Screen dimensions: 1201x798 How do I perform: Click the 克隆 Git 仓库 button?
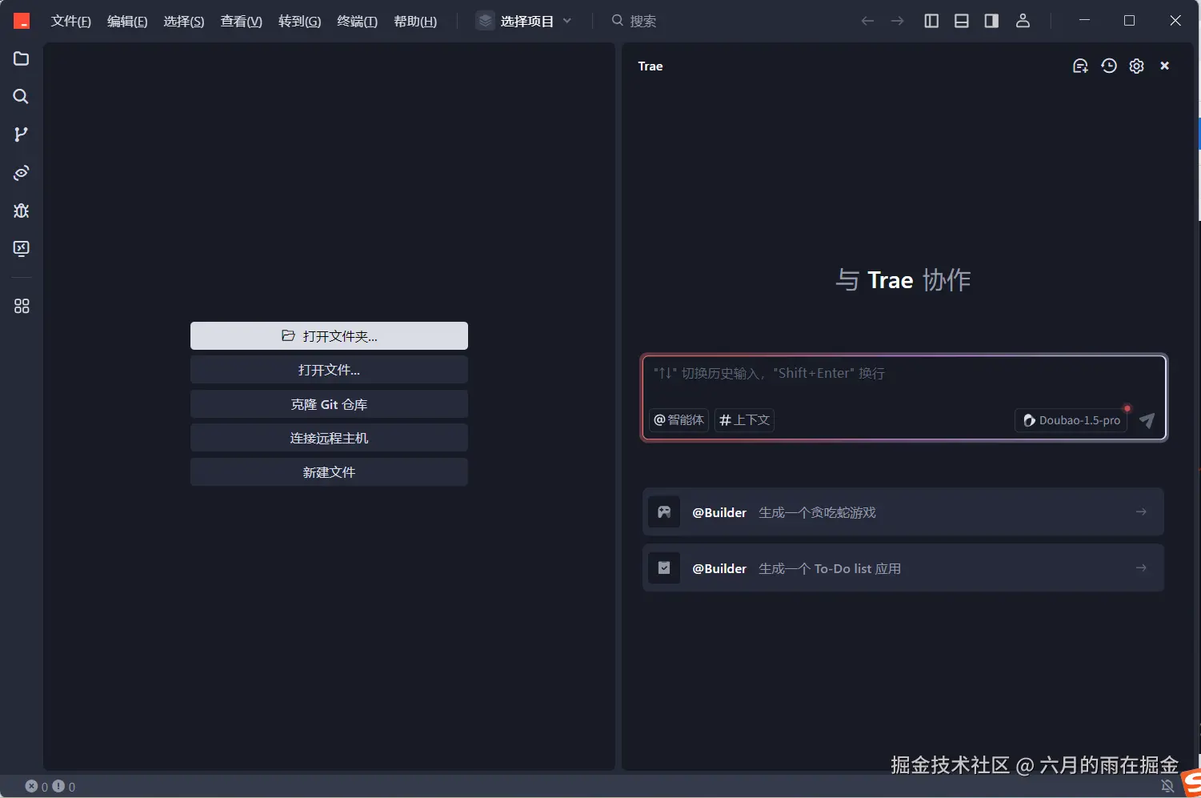[x=329, y=404]
